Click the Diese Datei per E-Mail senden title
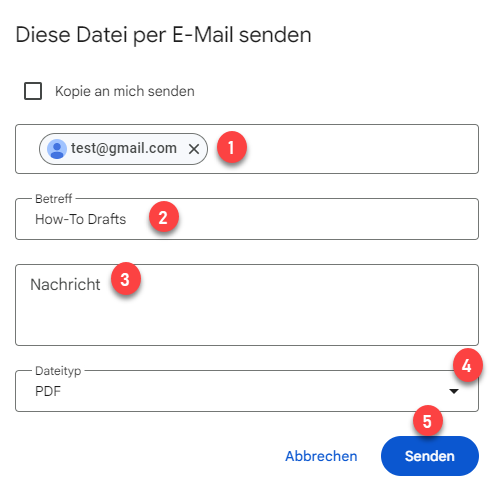The width and height of the screenshot is (494, 496). pos(163,35)
